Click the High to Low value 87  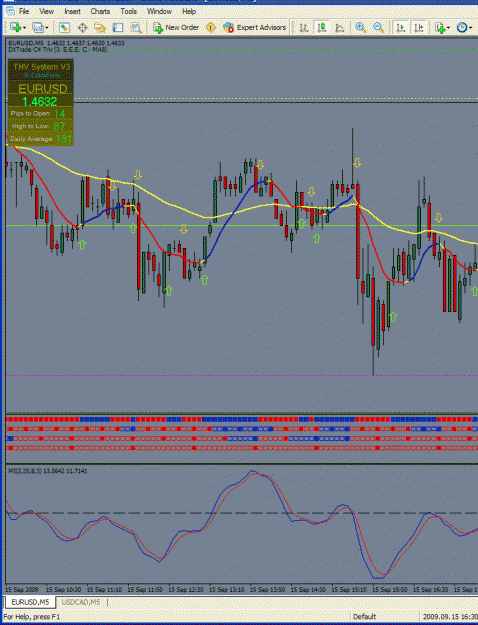59,127
